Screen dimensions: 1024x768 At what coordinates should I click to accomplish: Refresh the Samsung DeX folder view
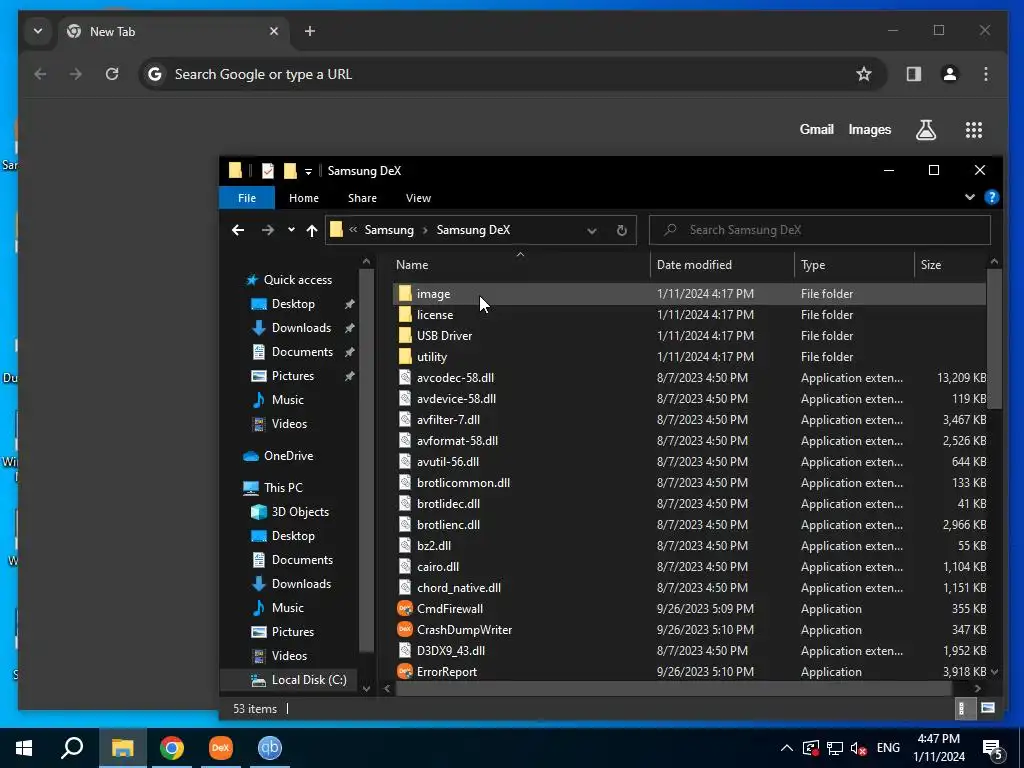(622, 230)
